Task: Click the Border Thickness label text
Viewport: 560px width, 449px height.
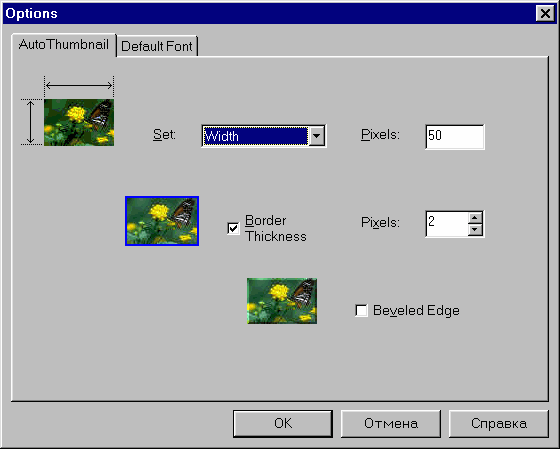Action: coord(275,228)
